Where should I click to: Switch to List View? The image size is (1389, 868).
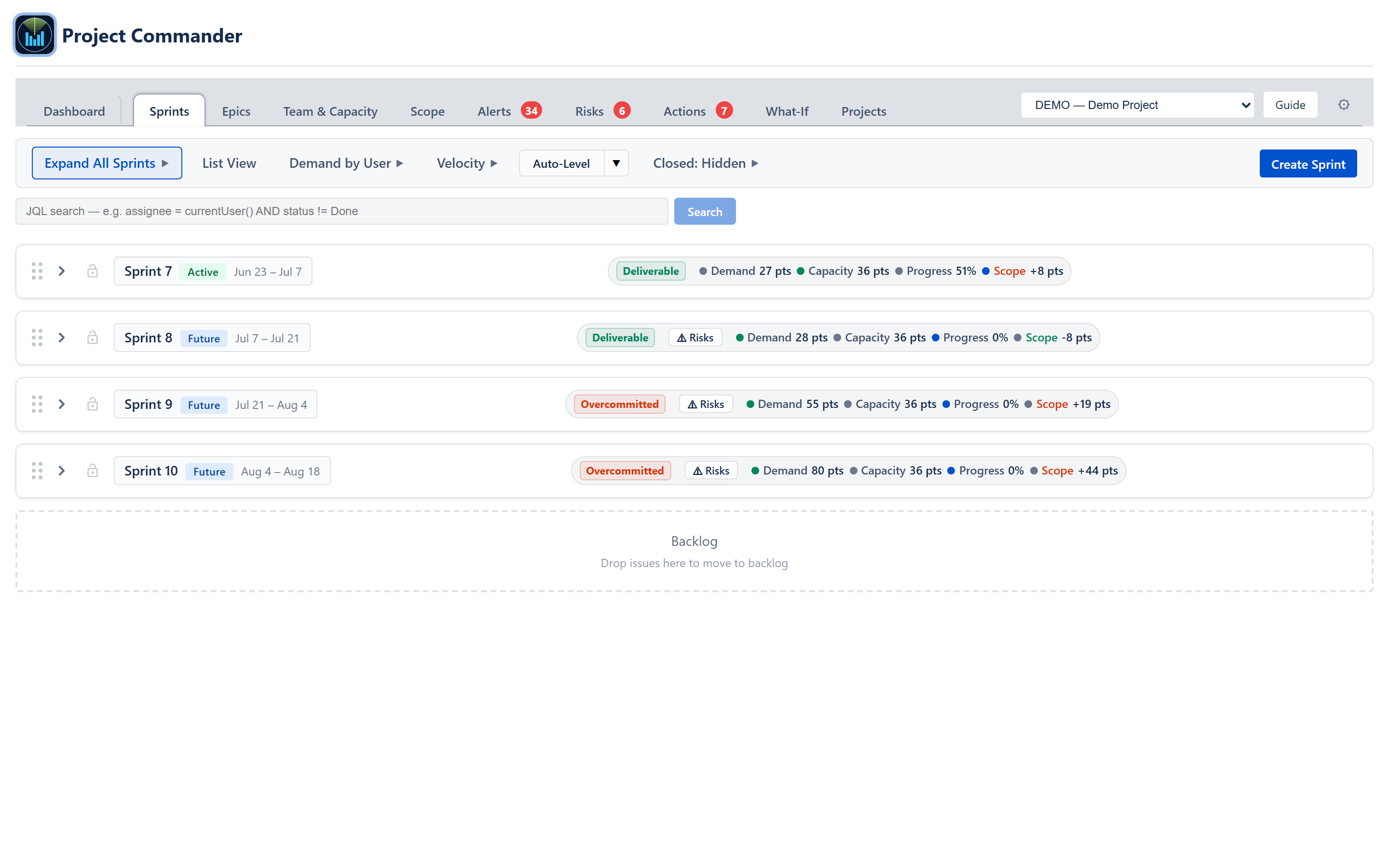(229, 163)
